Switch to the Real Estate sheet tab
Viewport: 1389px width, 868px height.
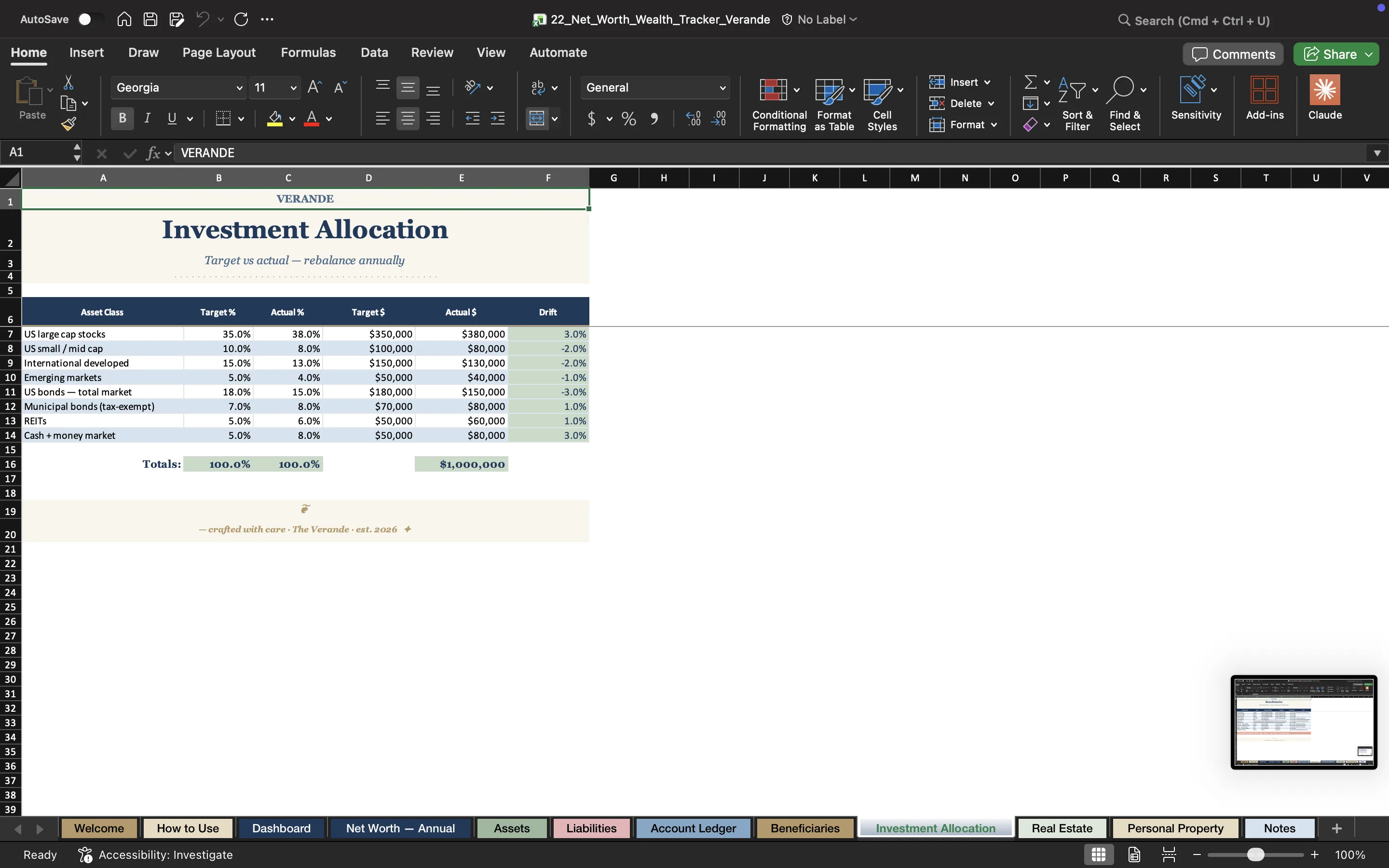pyautogui.click(x=1062, y=828)
